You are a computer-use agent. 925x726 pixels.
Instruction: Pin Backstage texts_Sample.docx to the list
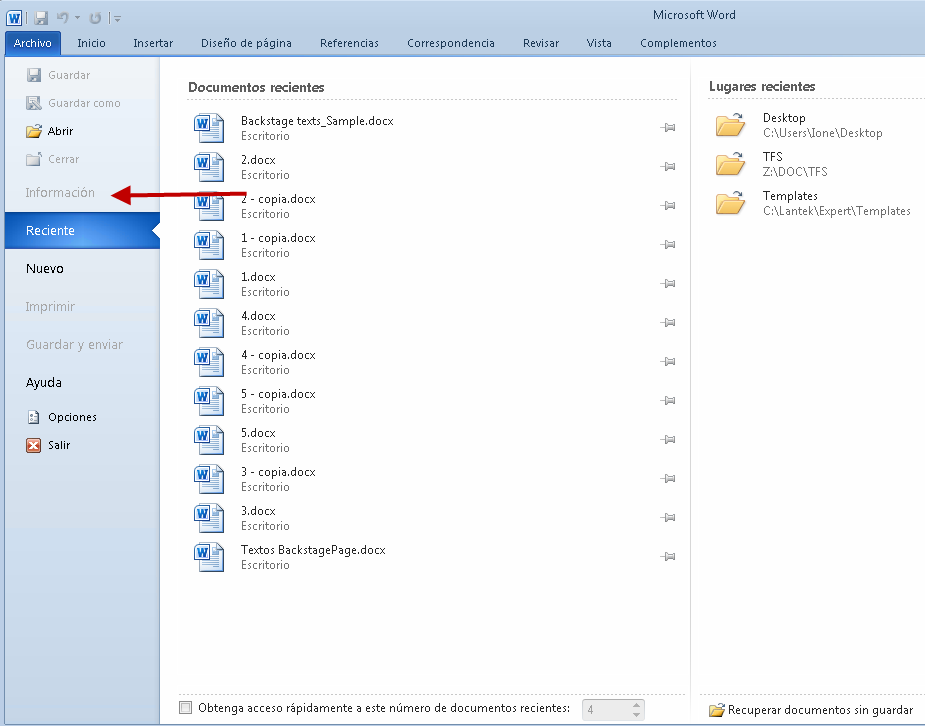coord(668,127)
